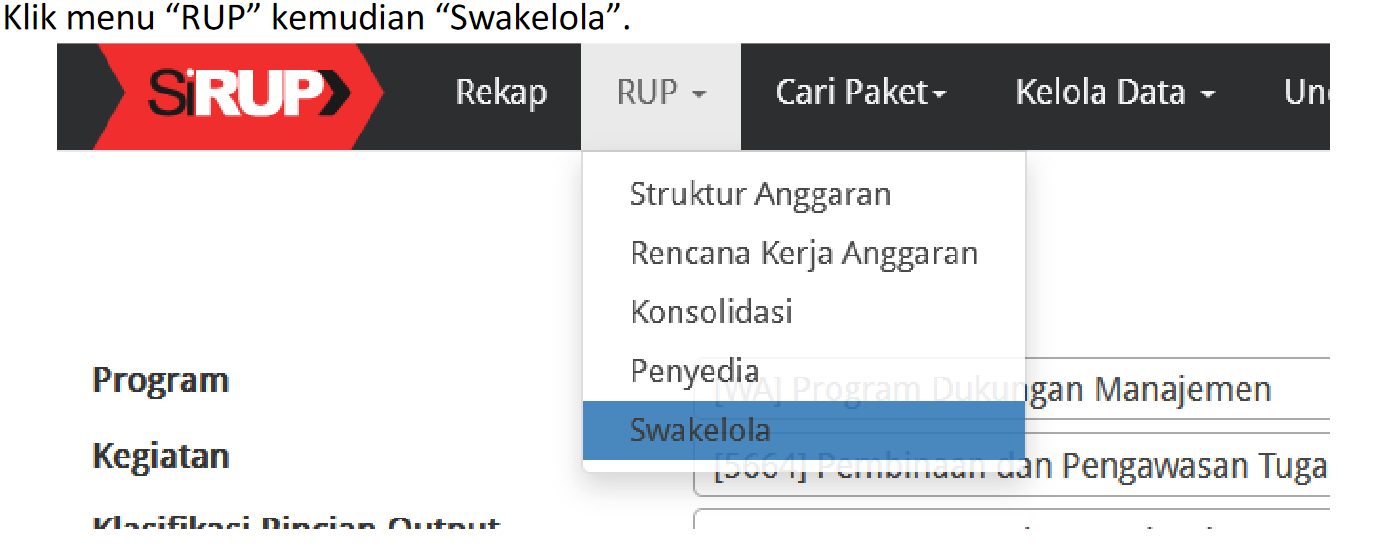Choose Rencana Kerja Anggaran menu entry
The image size is (1384, 553).
tap(803, 253)
